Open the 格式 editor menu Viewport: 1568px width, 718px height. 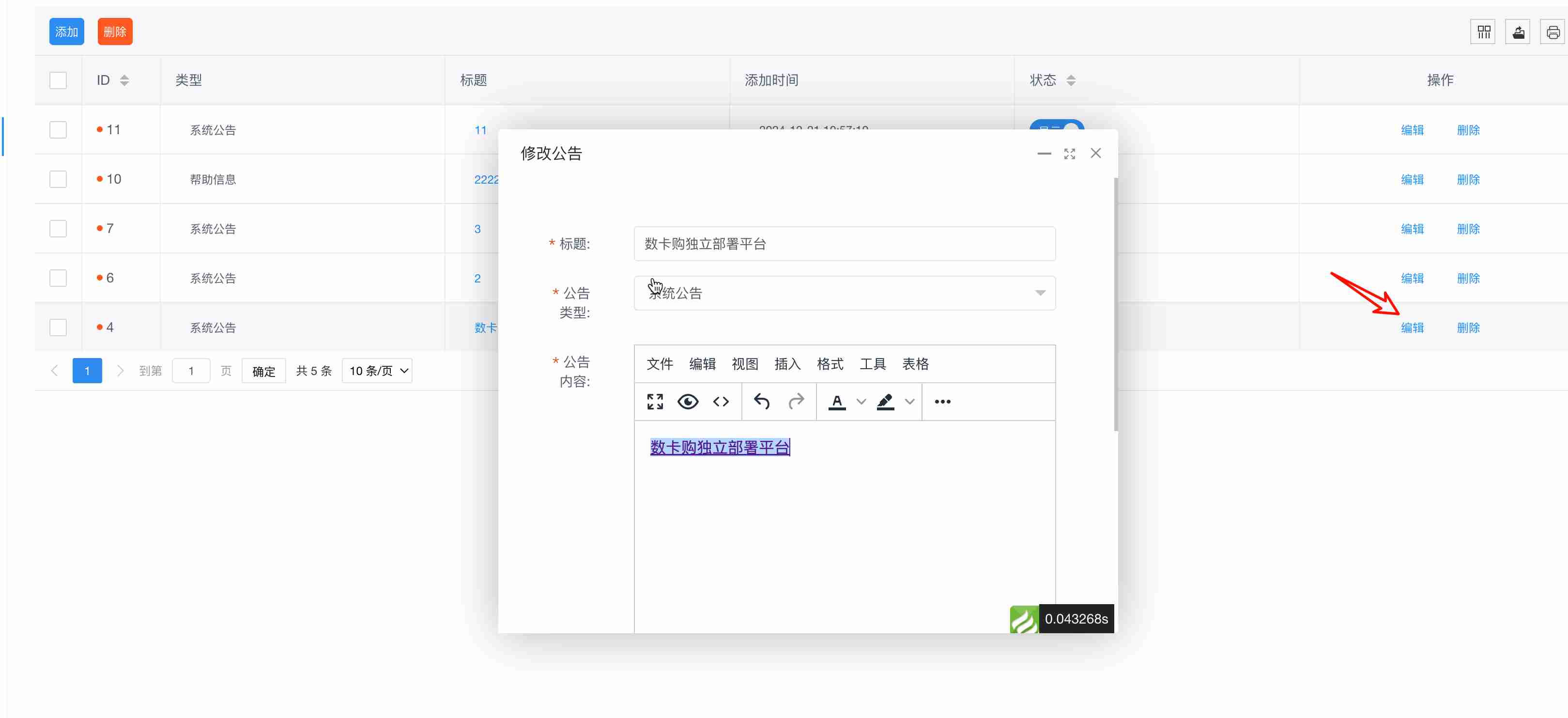(x=830, y=364)
